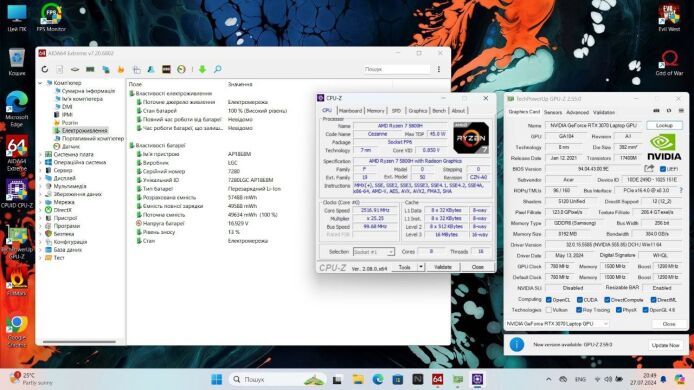694x390 pixels.
Task: Switch to the Advanced tab in GPU-Z
Action: [x=578, y=112]
